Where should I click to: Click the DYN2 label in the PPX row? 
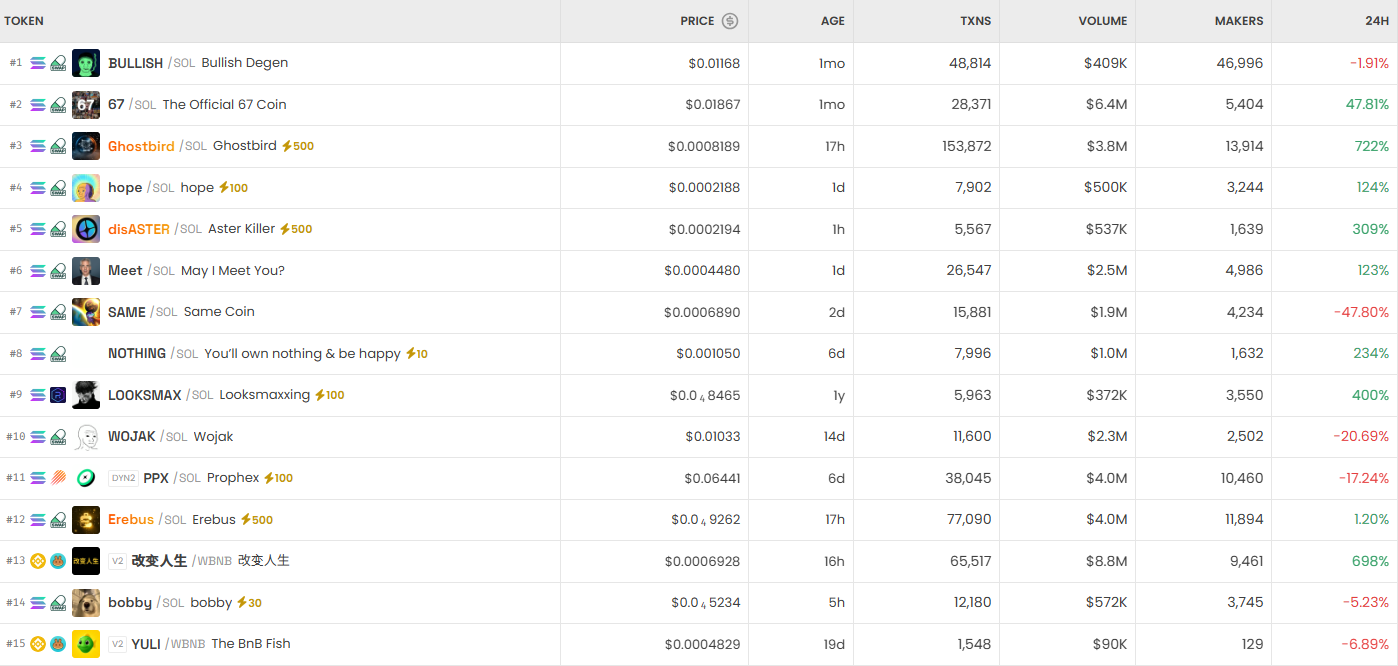[x=122, y=478]
